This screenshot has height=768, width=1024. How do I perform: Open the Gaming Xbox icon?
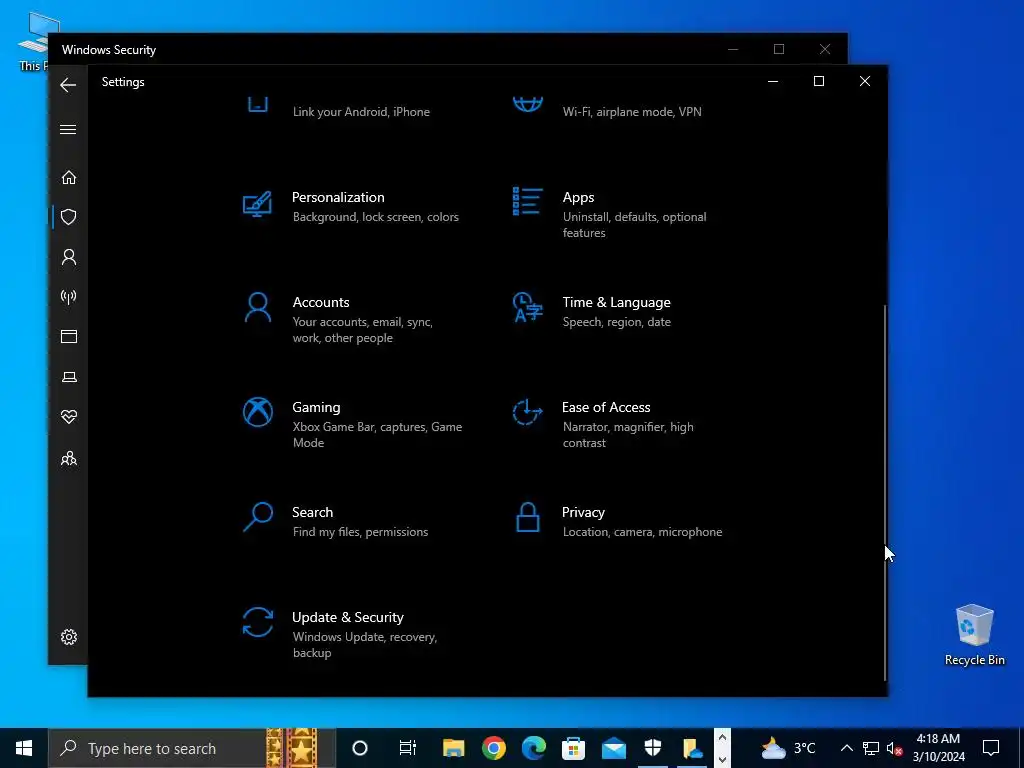click(257, 412)
